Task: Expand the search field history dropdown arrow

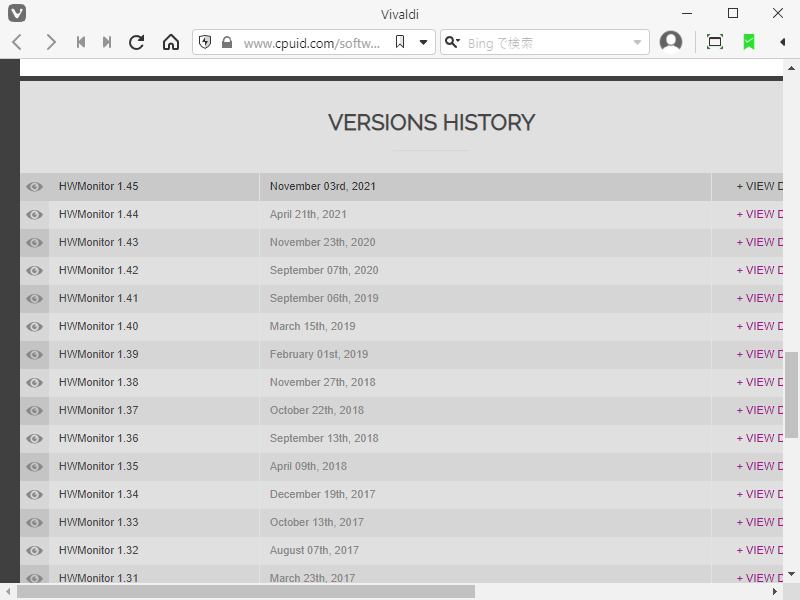Action: [x=637, y=42]
